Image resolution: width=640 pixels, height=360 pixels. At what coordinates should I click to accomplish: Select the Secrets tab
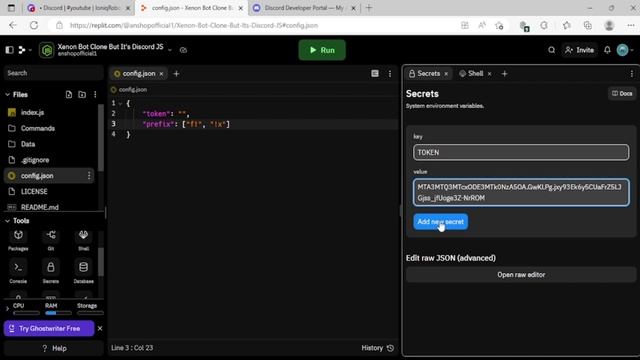[424, 73]
